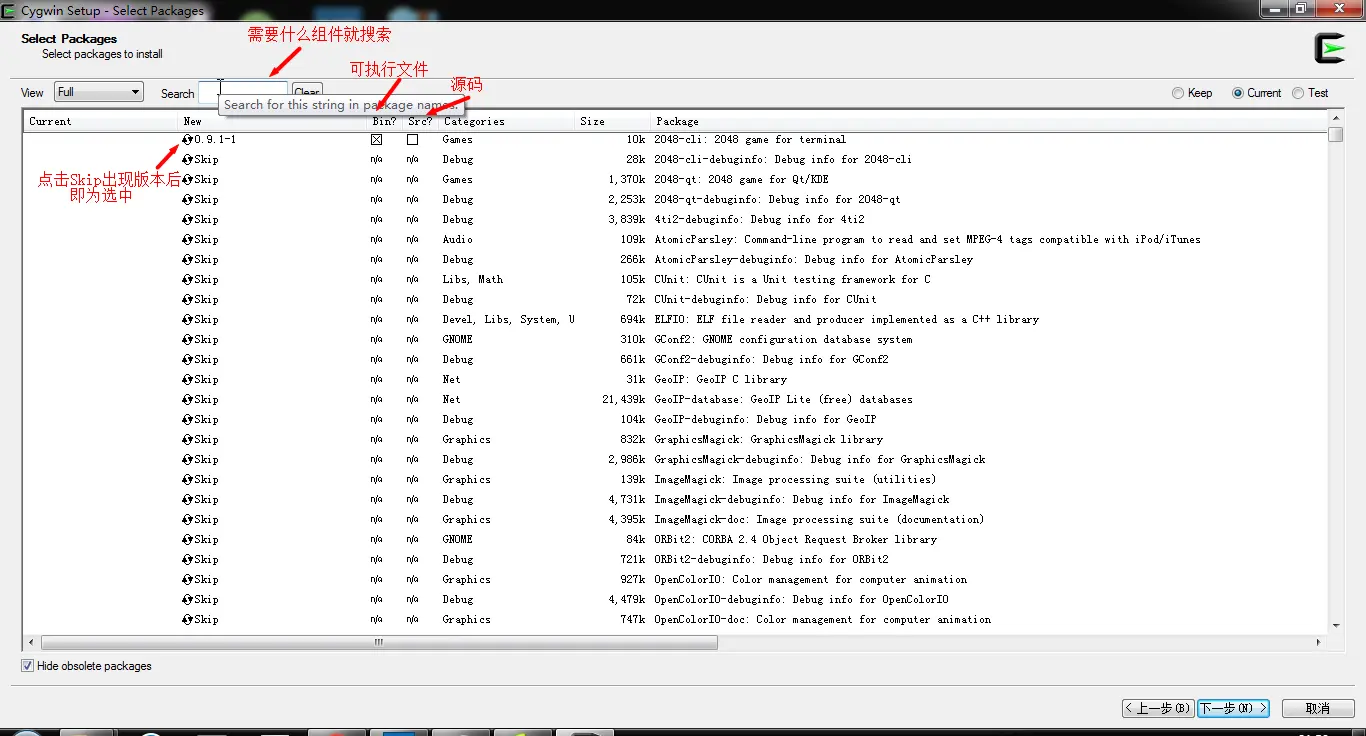The height and width of the screenshot is (736, 1366).
Task: Click the cycle icon for GeoIP C library
Action: tap(187, 379)
